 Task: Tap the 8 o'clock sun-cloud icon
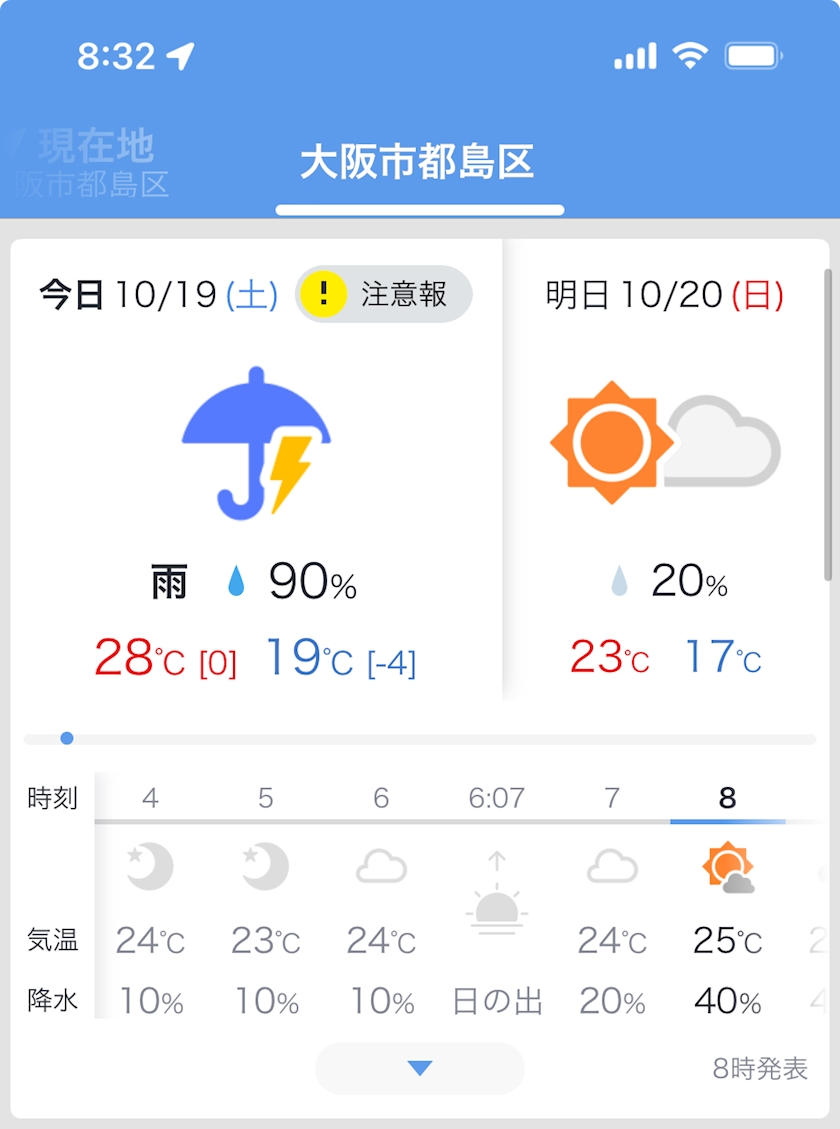727,867
